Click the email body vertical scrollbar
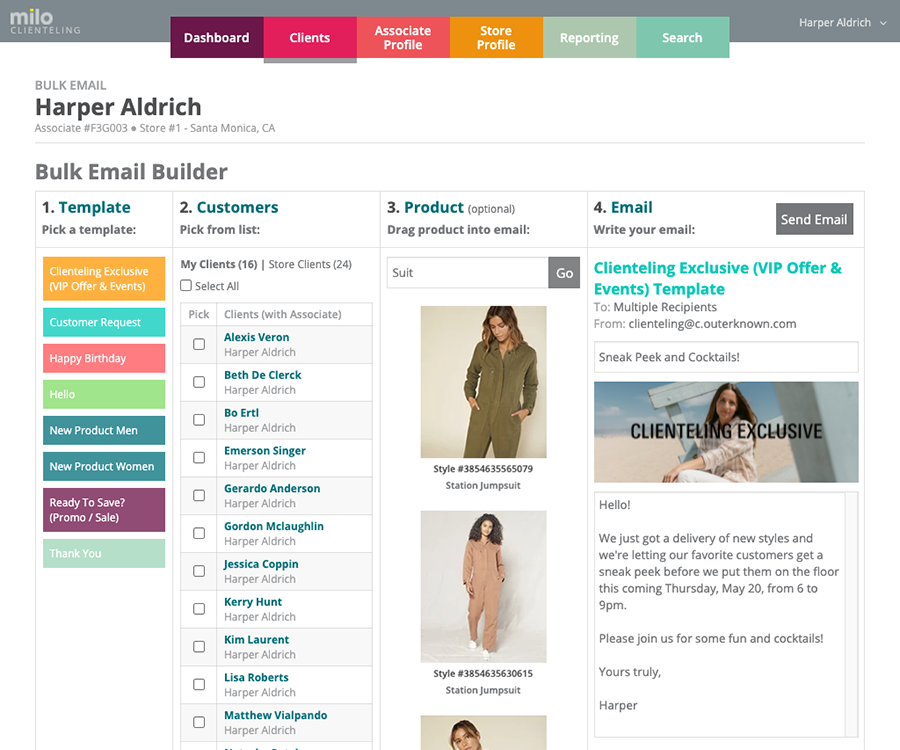The width and height of the screenshot is (900, 750). pos(852,614)
